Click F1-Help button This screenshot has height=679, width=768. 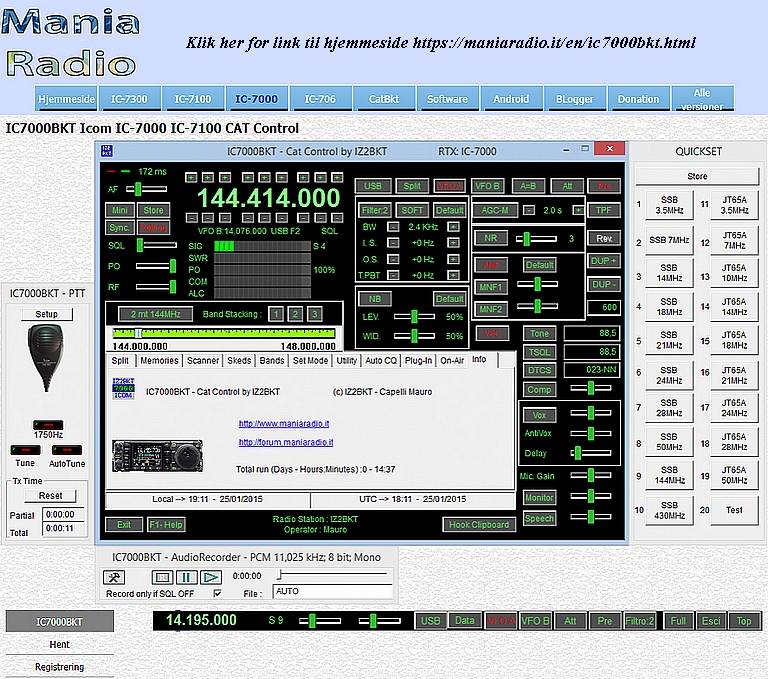point(166,525)
